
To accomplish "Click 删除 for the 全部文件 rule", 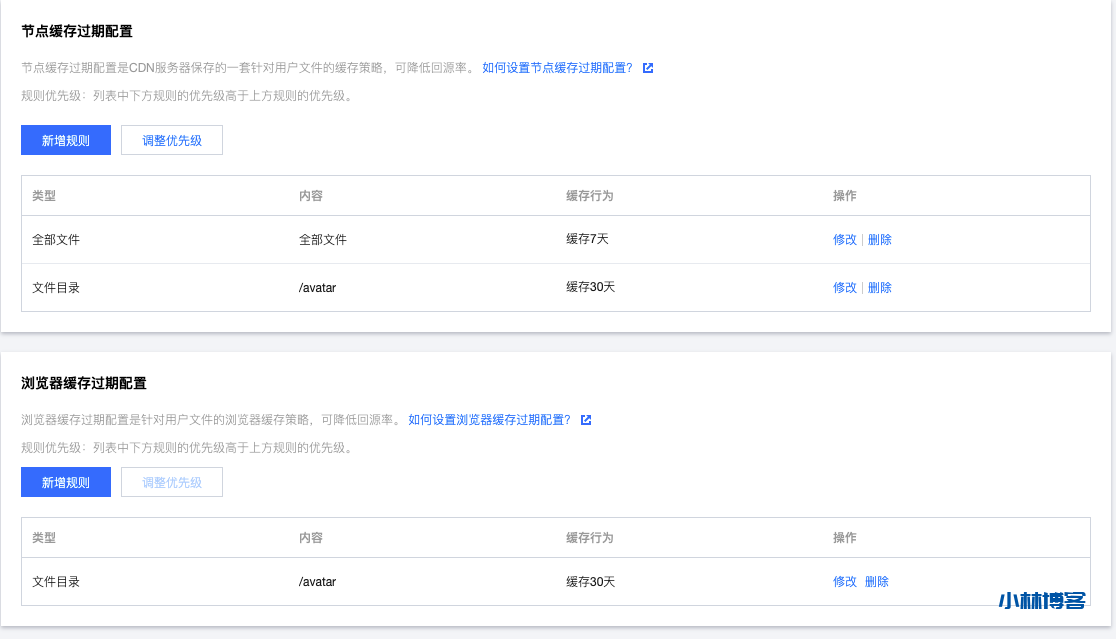I will coord(879,239).
